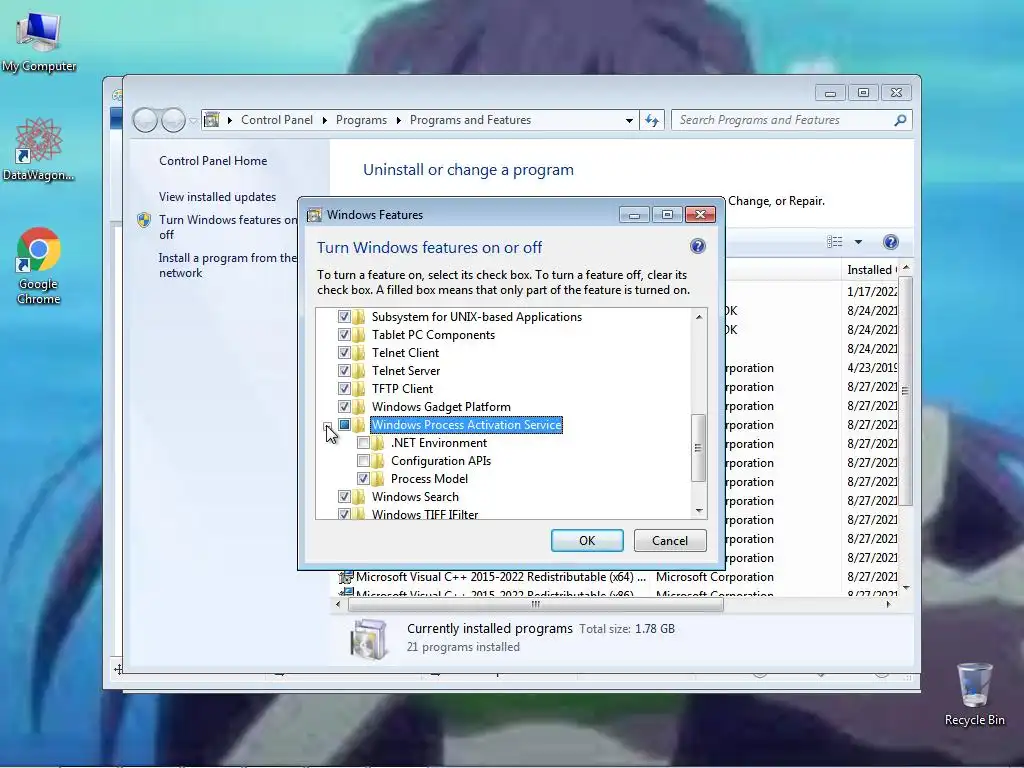This screenshot has height=768, width=1024.
Task: Click Control Panel breadcrumb
Action: (277, 120)
